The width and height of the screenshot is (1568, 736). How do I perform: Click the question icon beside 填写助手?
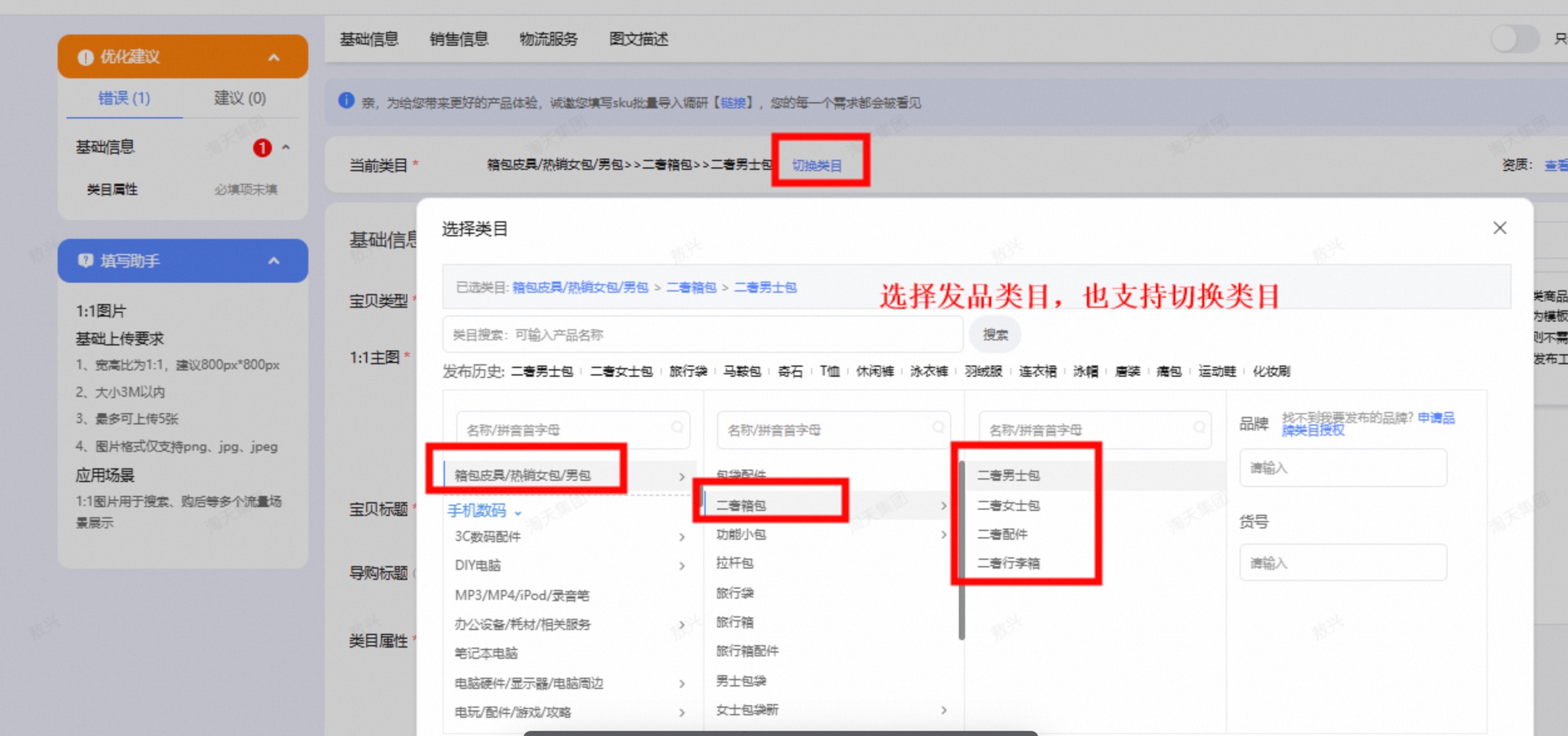85,260
